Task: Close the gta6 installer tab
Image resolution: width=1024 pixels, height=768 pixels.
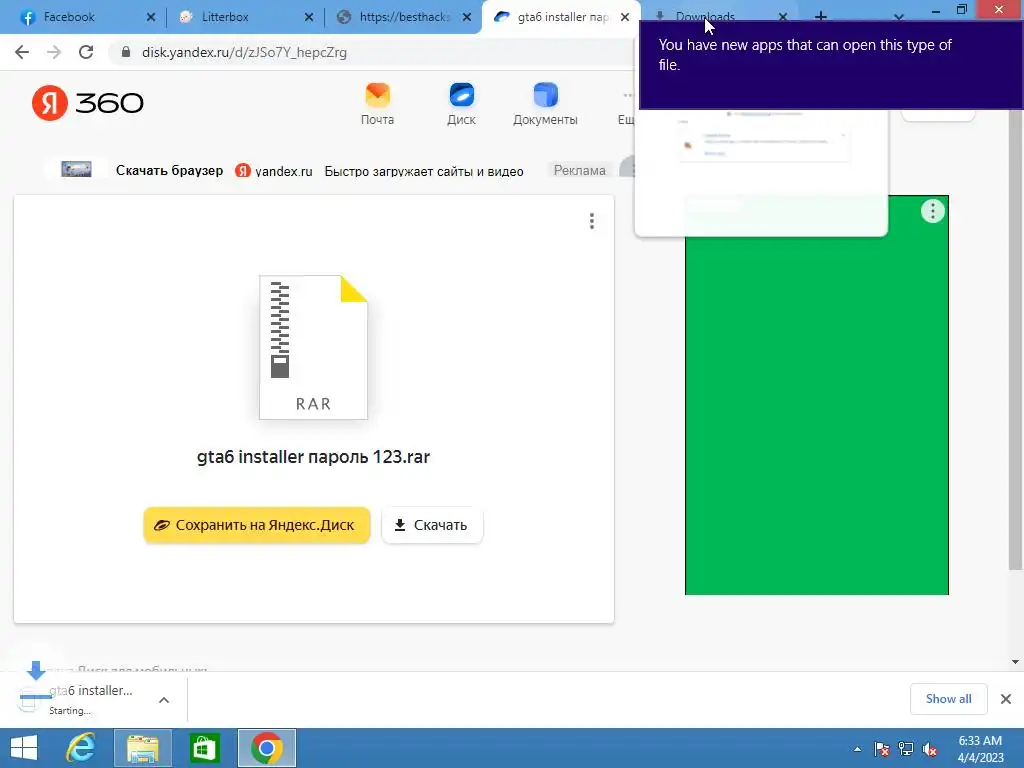Action: pyautogui.click(x=625, y=17)
